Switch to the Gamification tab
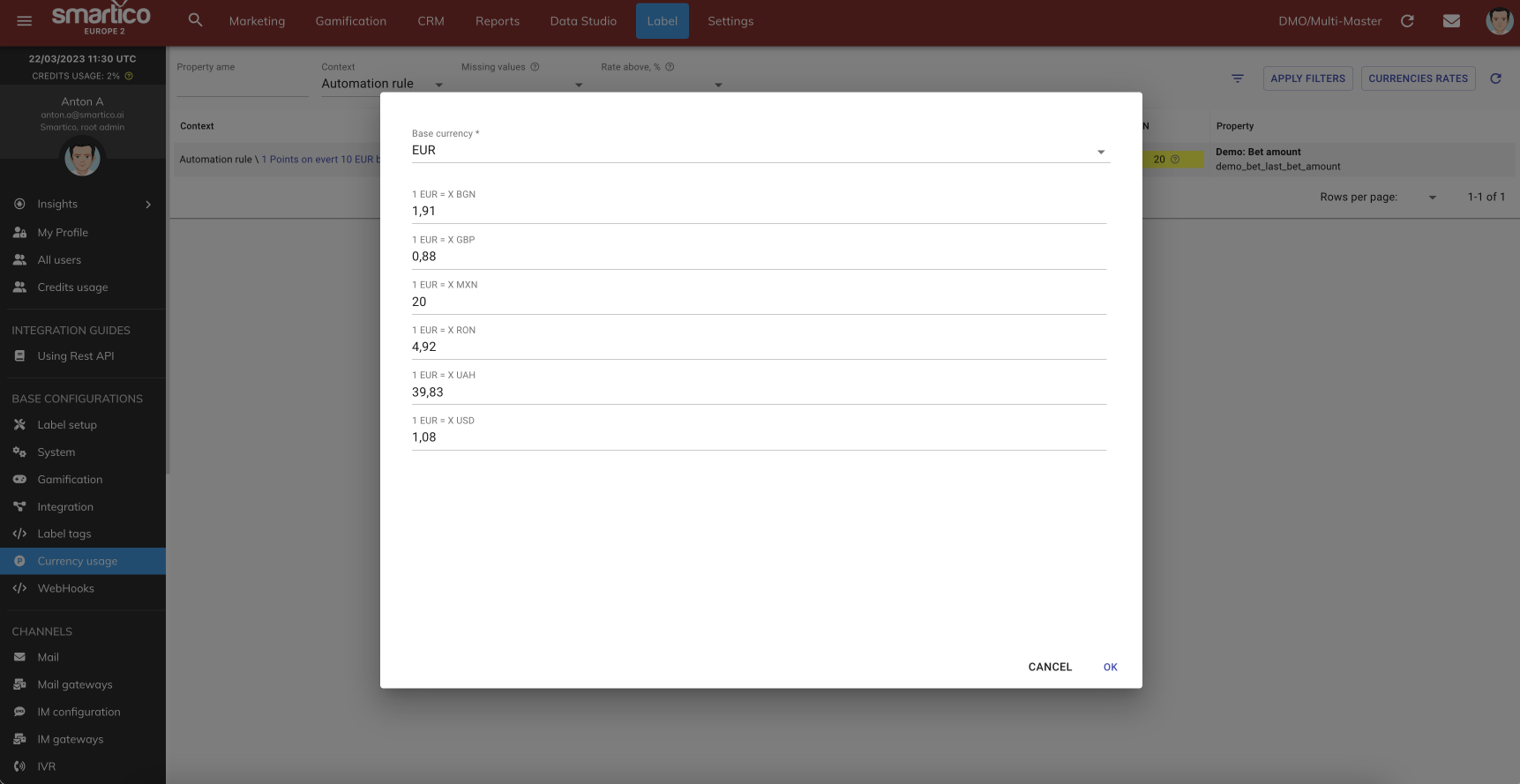 coord(351,21)
